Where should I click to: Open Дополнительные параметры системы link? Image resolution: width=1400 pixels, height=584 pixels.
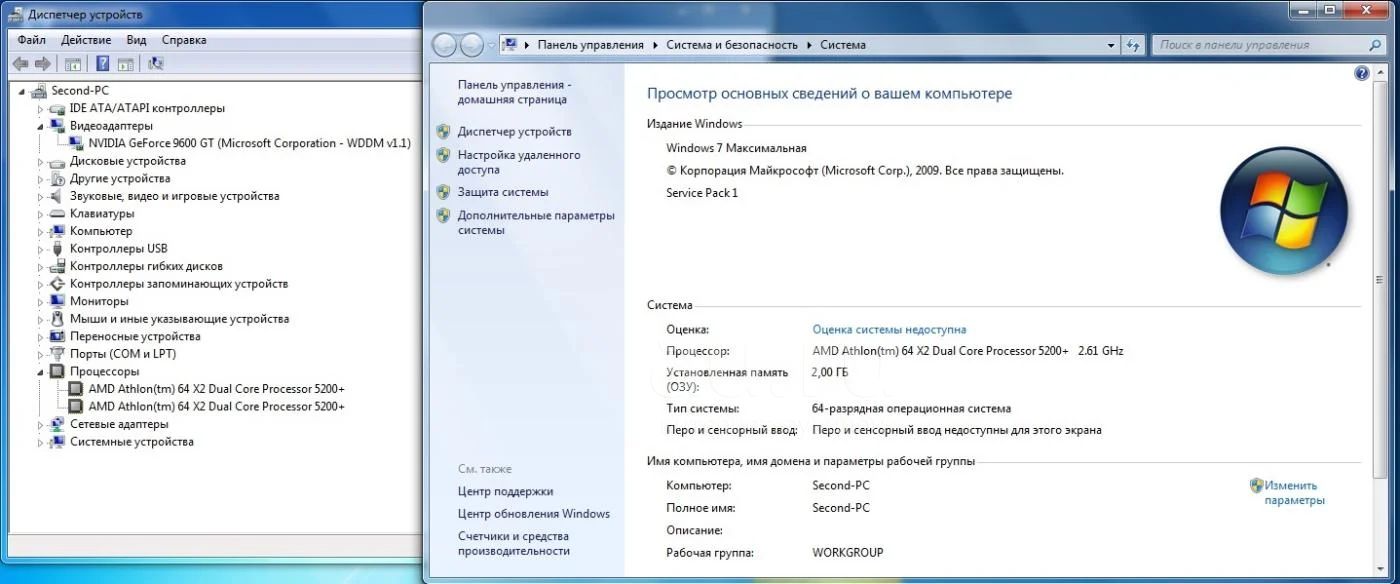pyautogui.click(x=536, y=222)
